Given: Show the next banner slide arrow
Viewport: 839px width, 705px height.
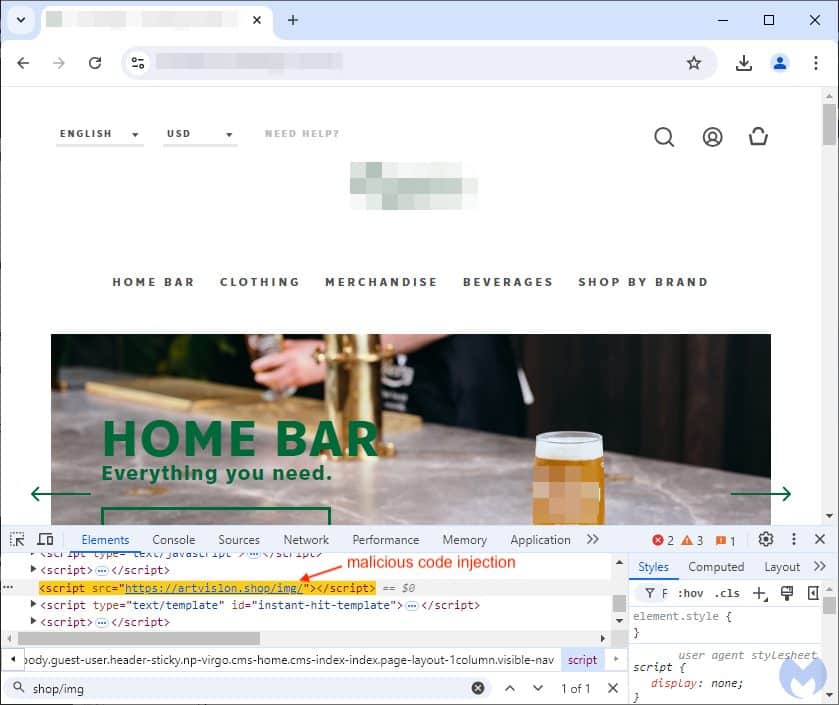Looking at the screenshot, I should pos(761,494).
